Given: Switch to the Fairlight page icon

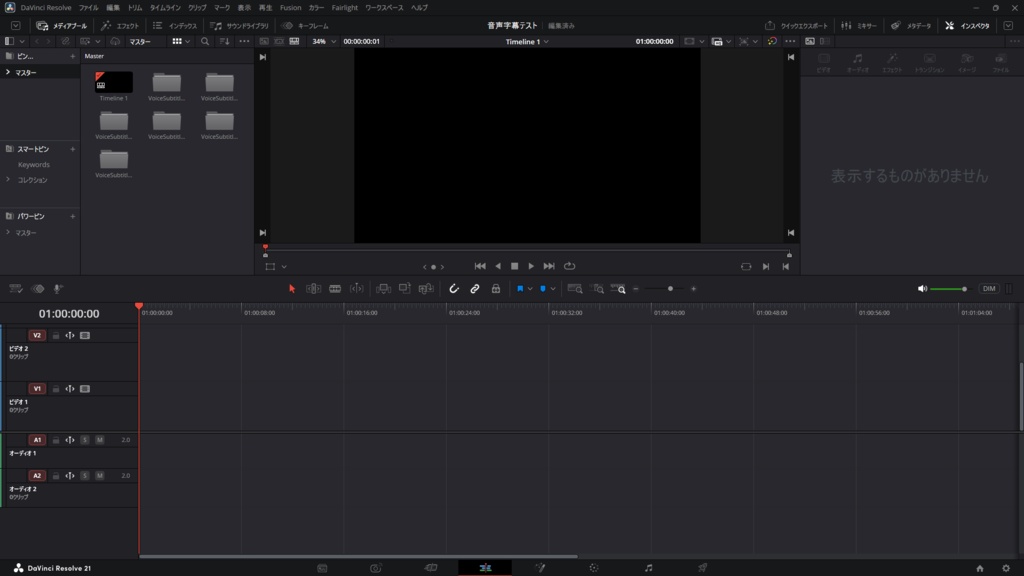Looking at the screenshot, I should [x=648, y=568].
